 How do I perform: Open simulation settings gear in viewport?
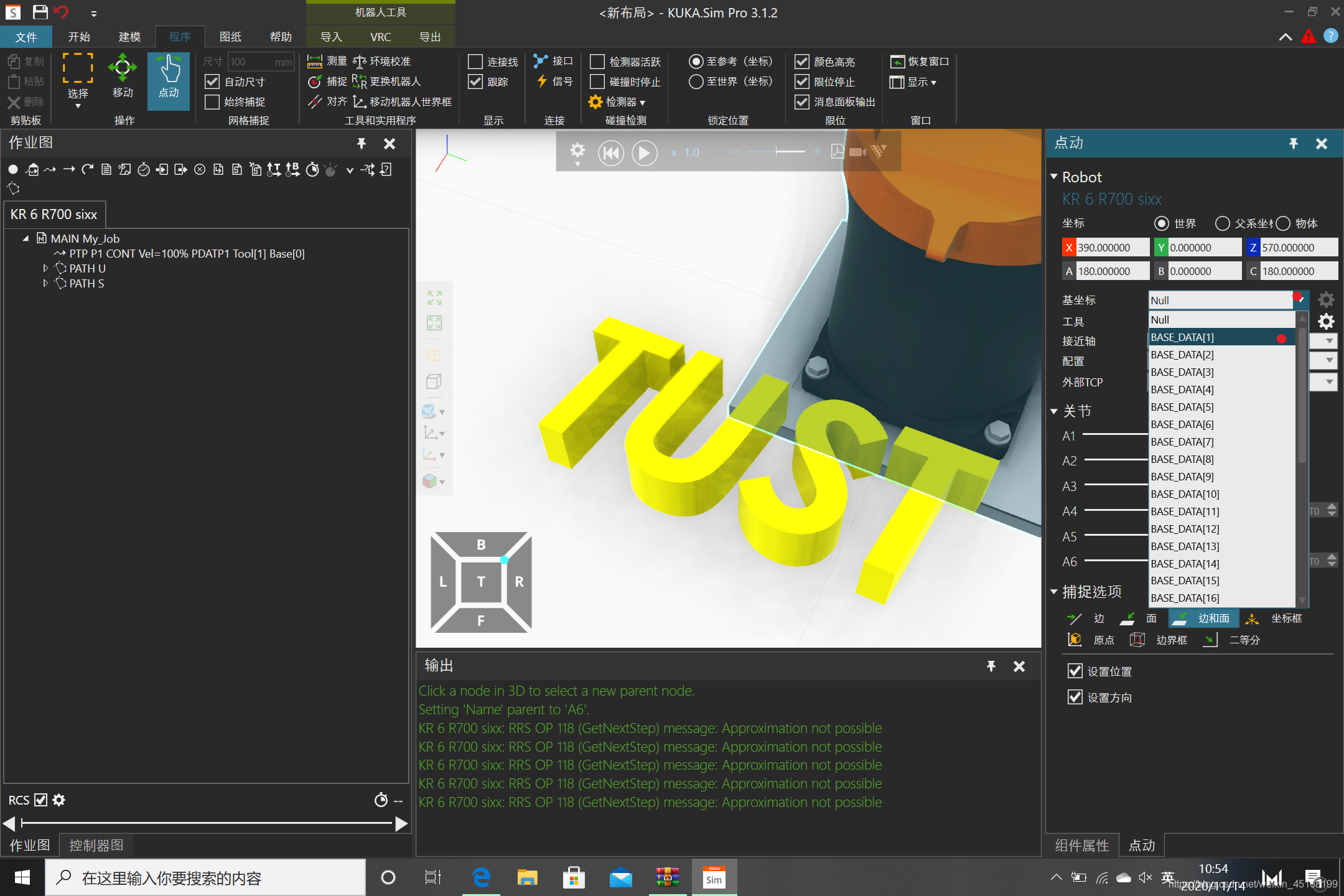(577, 151)
